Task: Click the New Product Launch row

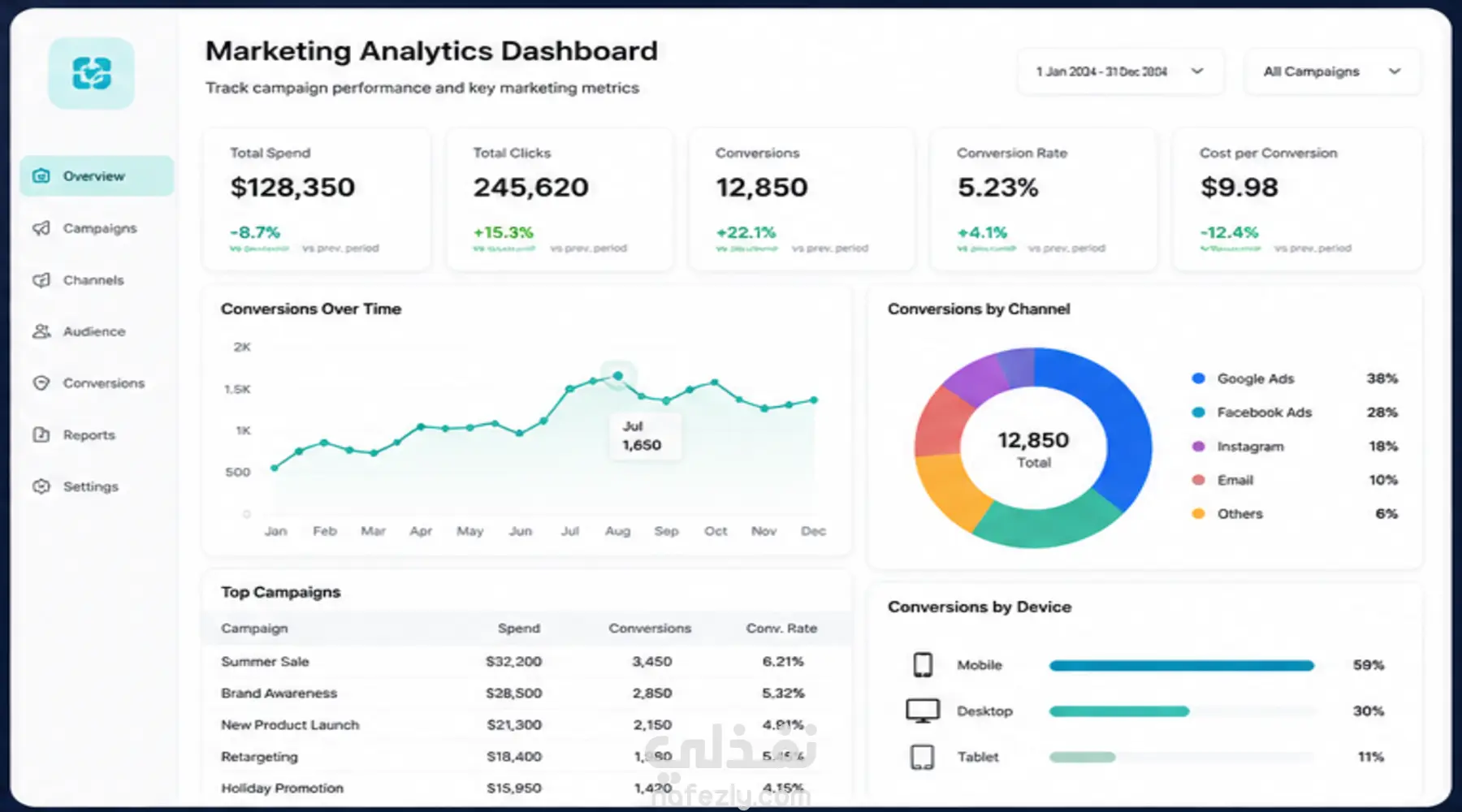Action: (x=527, y=725)
